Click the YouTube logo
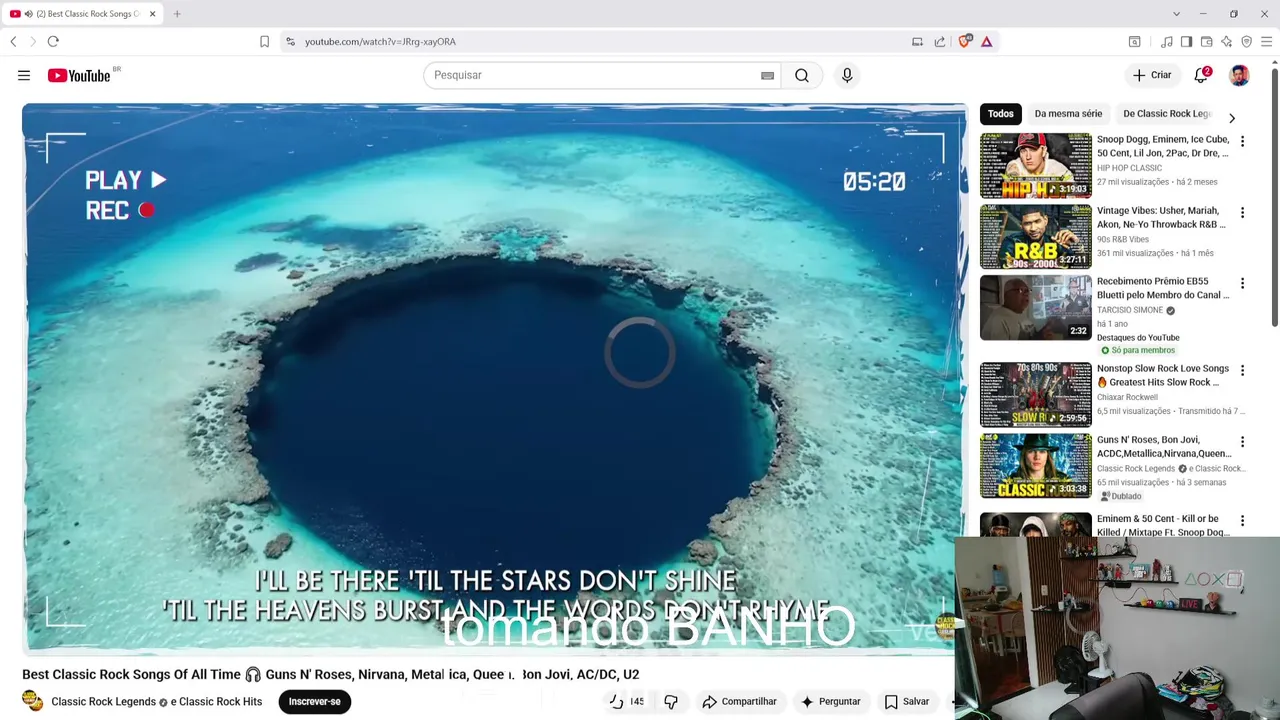This screenshot has width=1280, height=720. (x=79, y=76)
